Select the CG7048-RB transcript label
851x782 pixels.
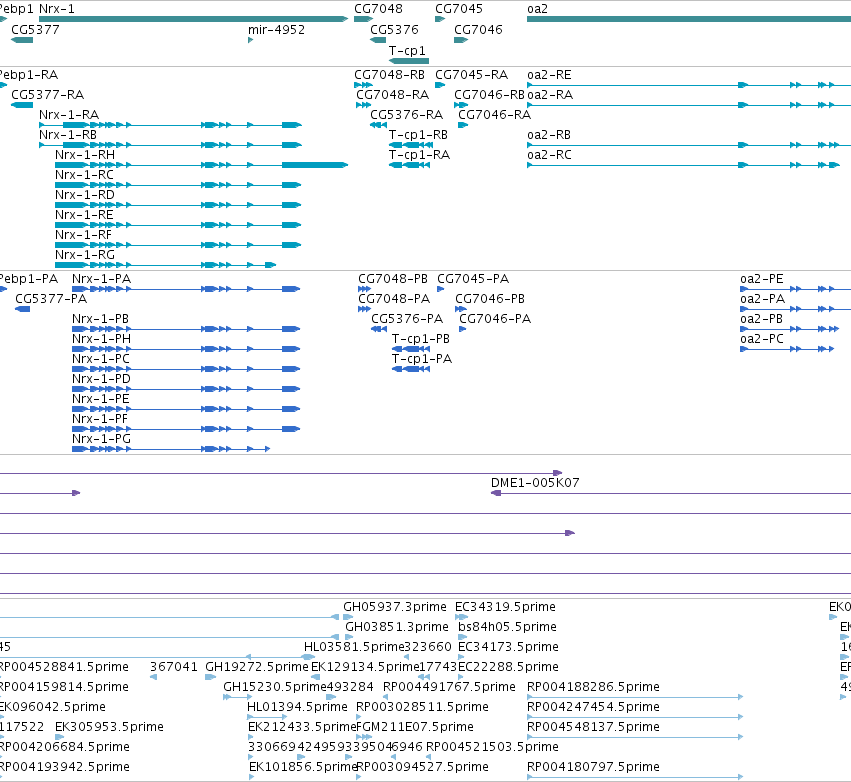coord(390,75)
